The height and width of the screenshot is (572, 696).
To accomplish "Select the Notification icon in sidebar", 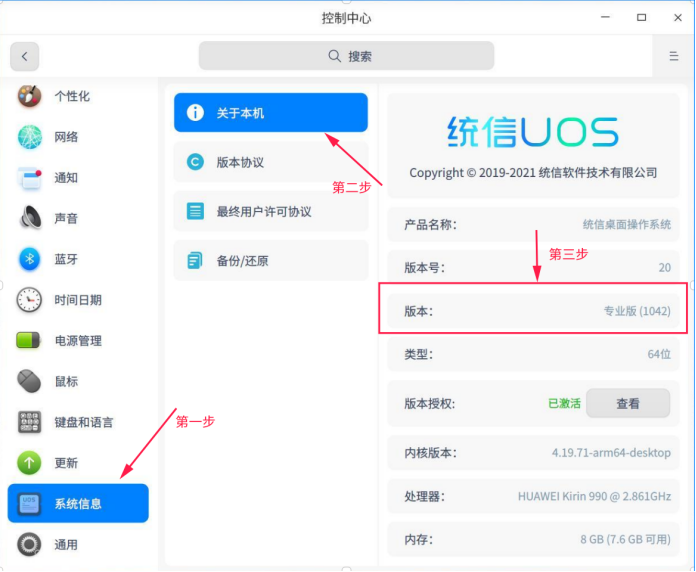I will coord(29,178).
